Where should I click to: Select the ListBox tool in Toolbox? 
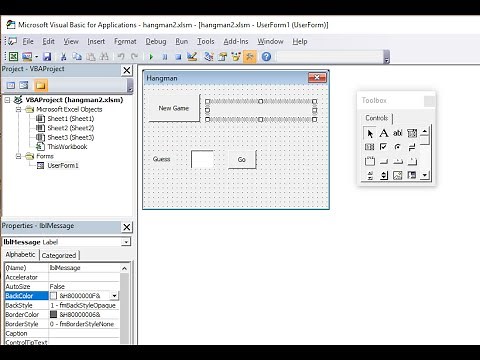point(369,147)
